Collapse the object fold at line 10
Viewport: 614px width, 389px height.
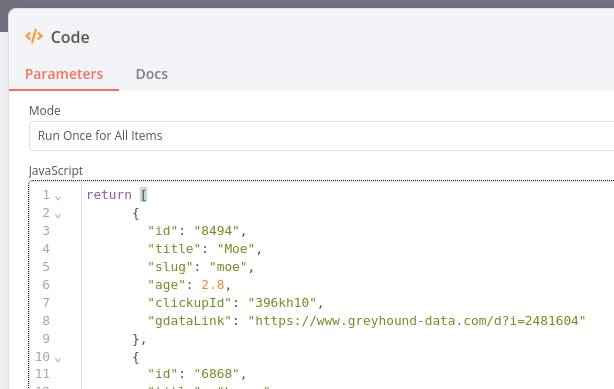point(58,359)
